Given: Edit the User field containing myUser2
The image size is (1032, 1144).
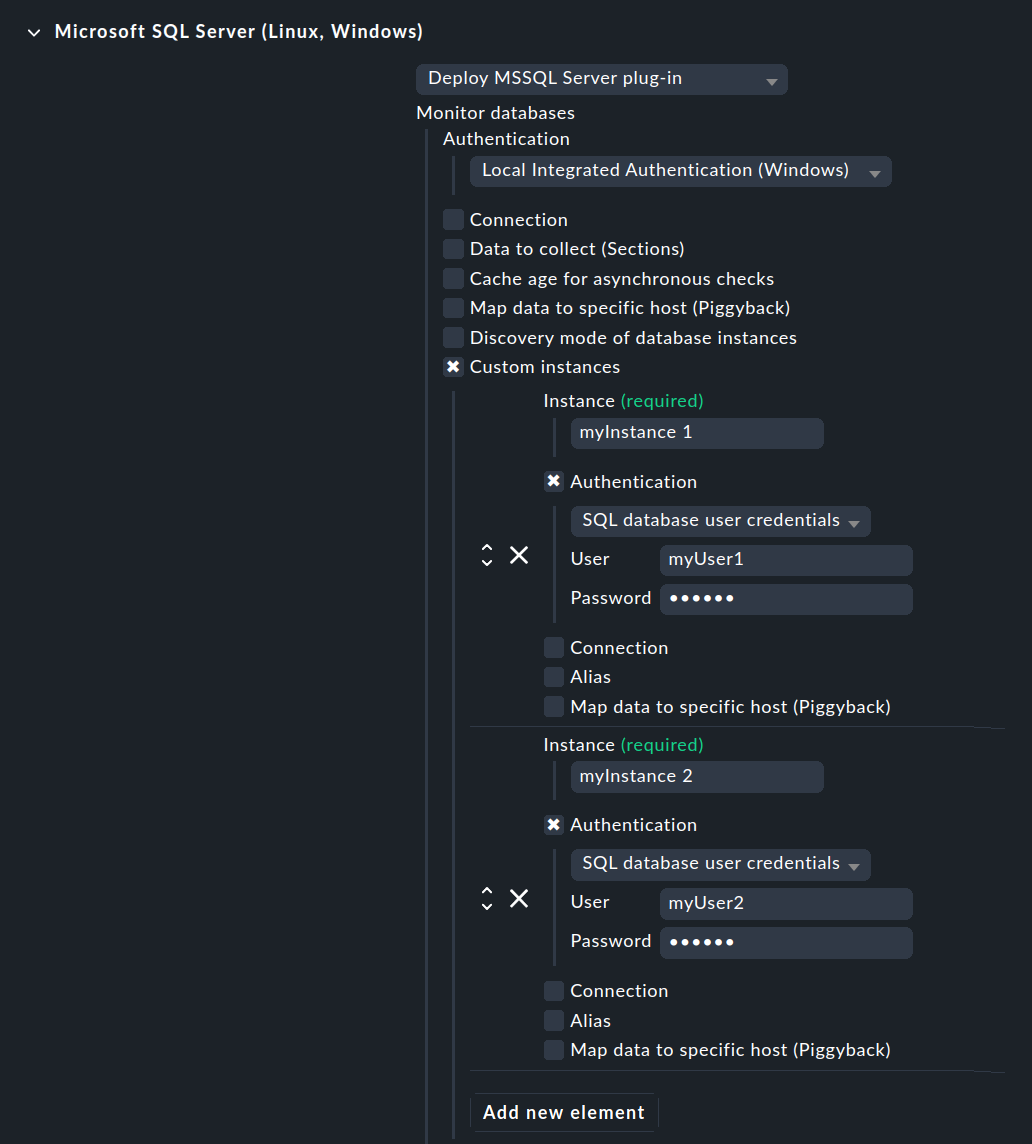Looking at the screenshot, I should (786, 903).
